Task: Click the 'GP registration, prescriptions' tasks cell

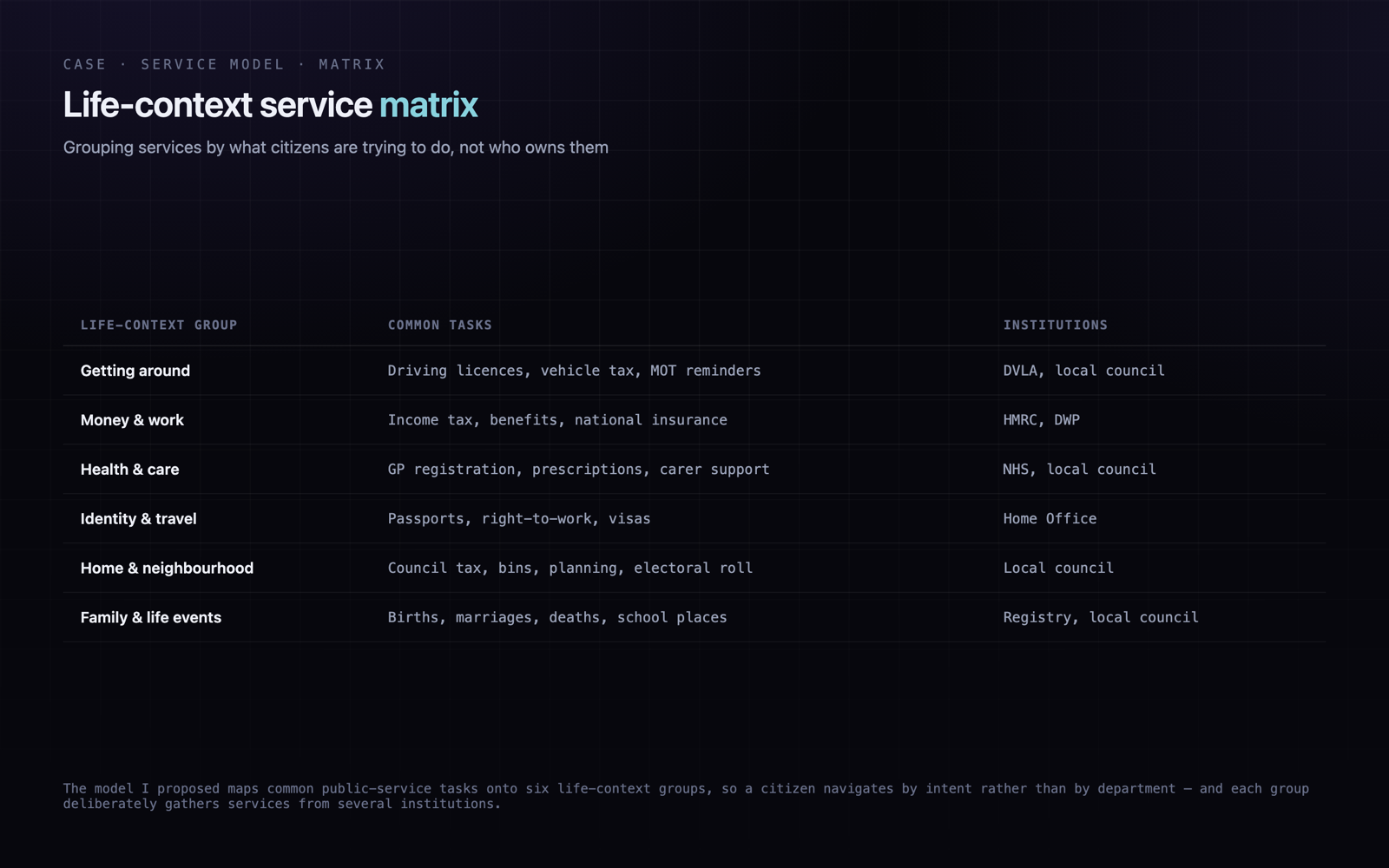Action: tap(578, 470)
